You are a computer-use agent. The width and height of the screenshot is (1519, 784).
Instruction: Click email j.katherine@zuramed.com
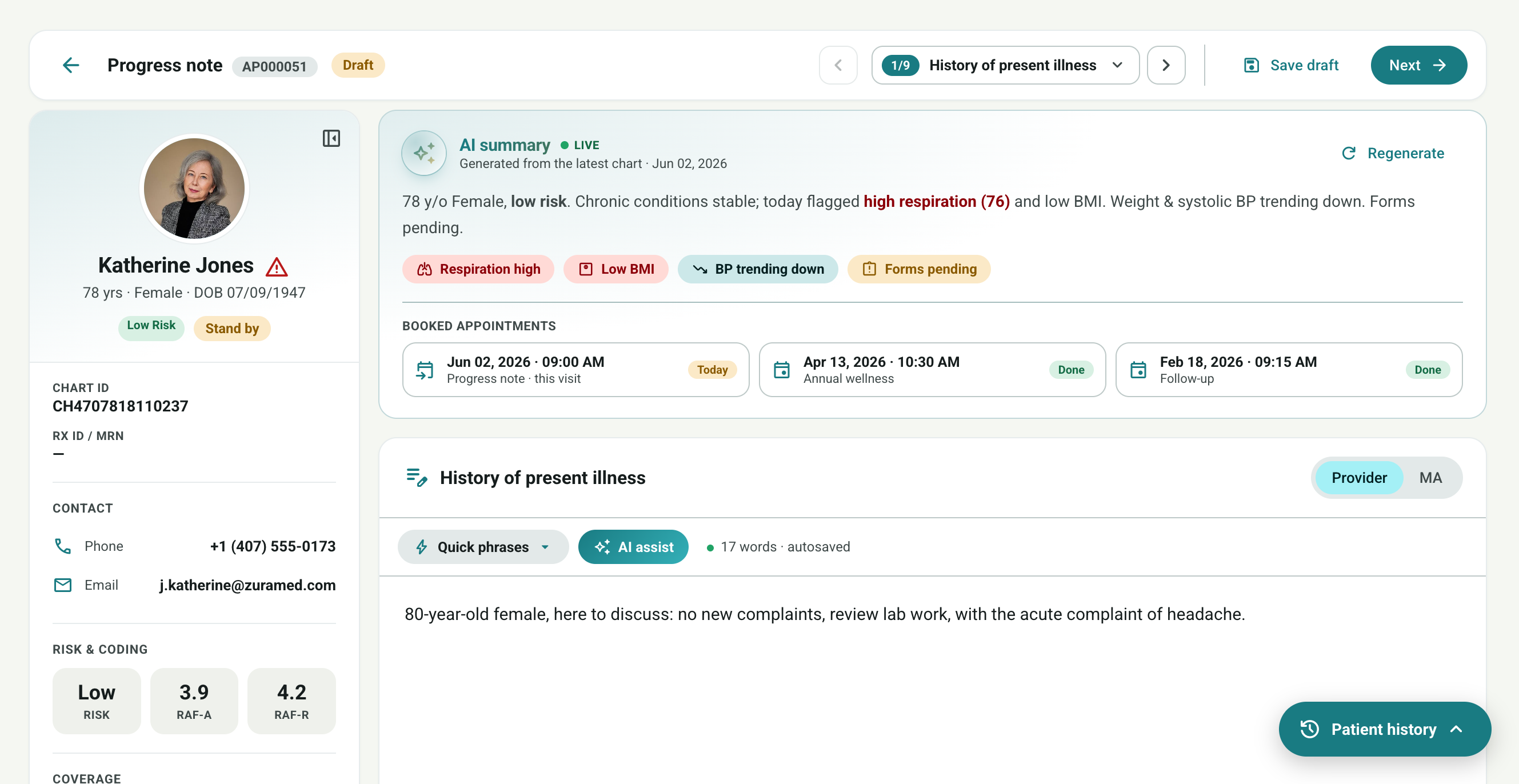coord(247,585)
